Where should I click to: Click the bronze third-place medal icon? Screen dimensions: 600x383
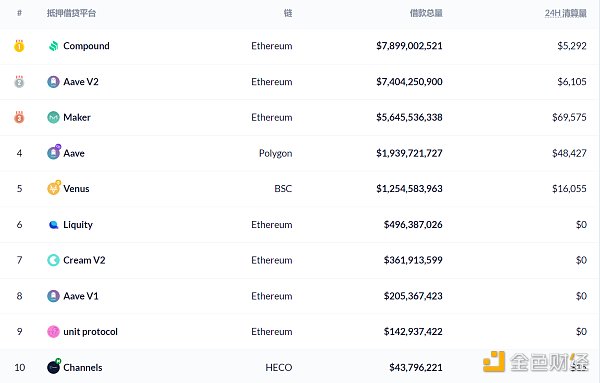click(x=19, y=117)
